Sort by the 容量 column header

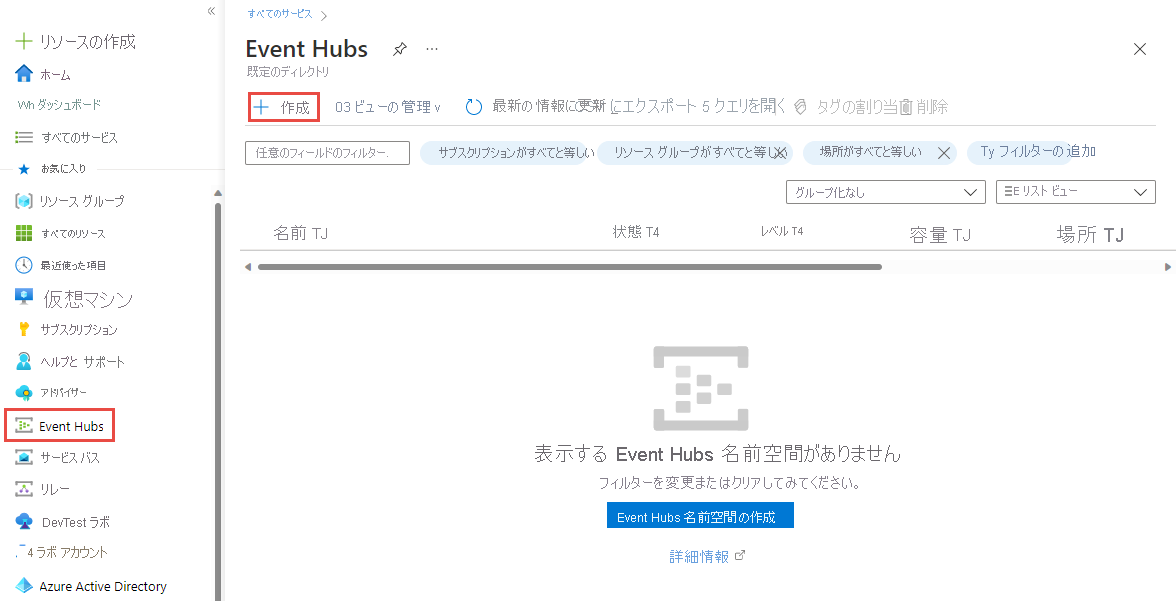click(x=940, y=235)
